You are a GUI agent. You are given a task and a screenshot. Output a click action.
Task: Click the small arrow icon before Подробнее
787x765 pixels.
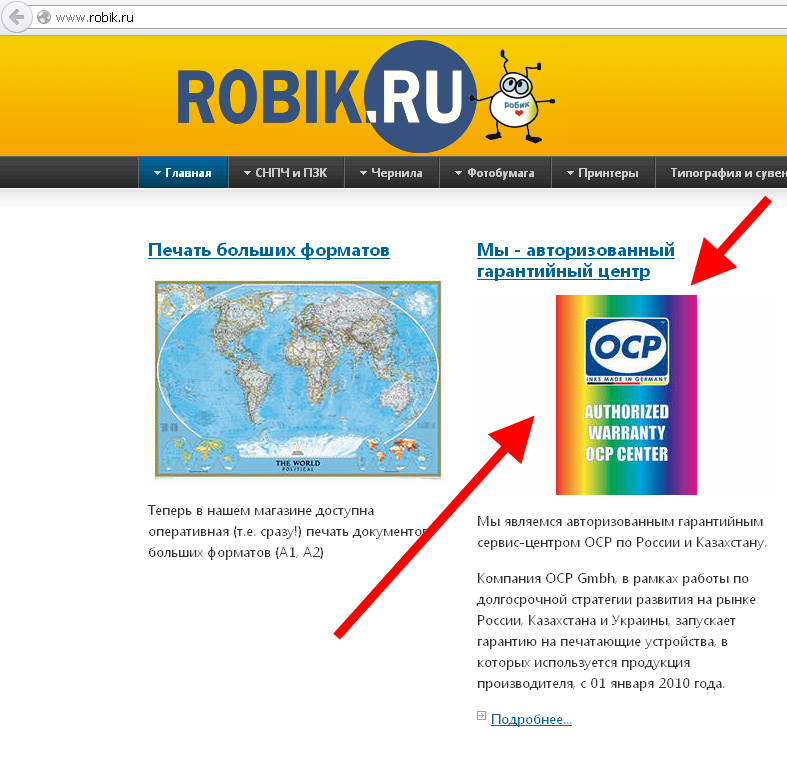point(481,715)
